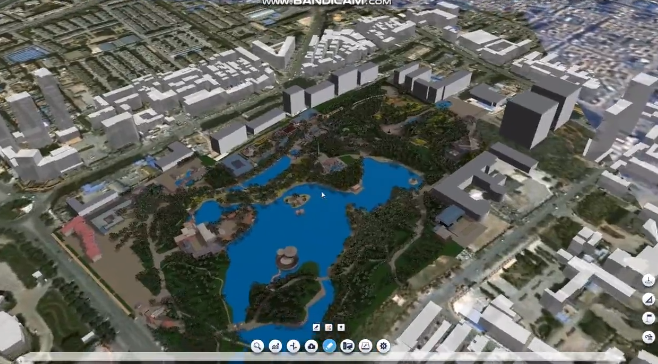Image resolution: width=658 pixels, height=364 pixels.
Task: Open the magnifier search tool
Action: (x=257, y=346)
